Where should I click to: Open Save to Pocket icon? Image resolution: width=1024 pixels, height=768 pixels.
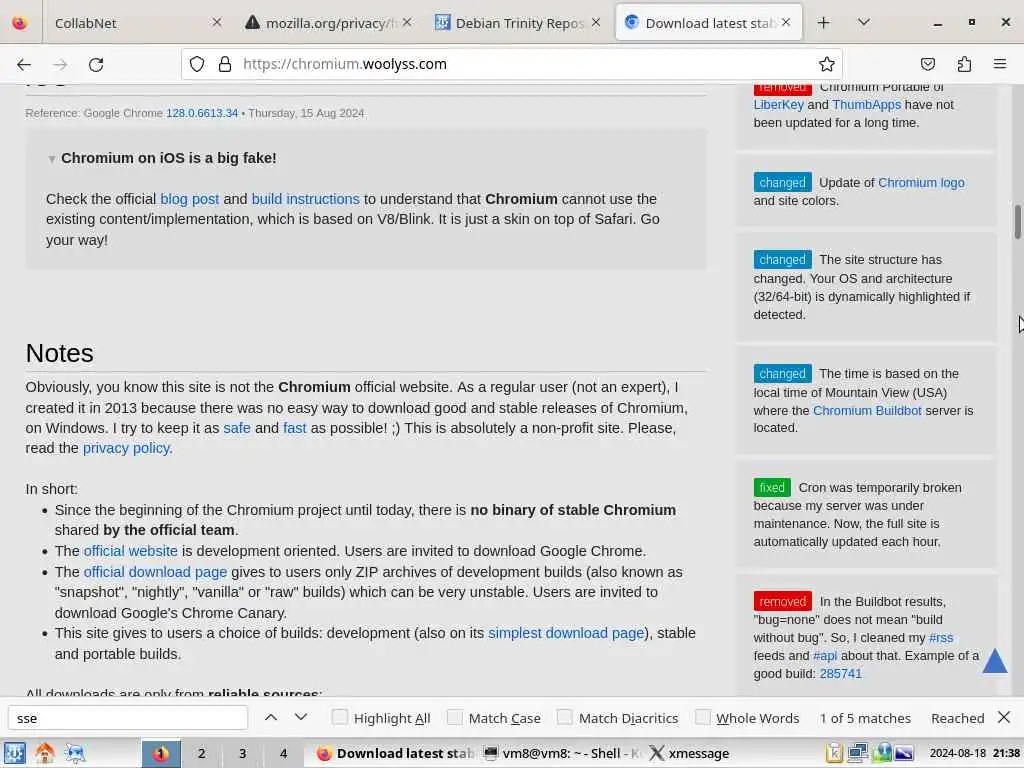click(x=927, y=64)
